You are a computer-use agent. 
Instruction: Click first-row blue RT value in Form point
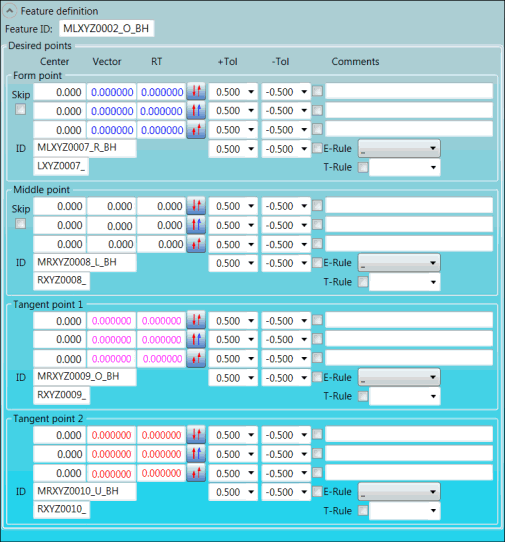161,92
